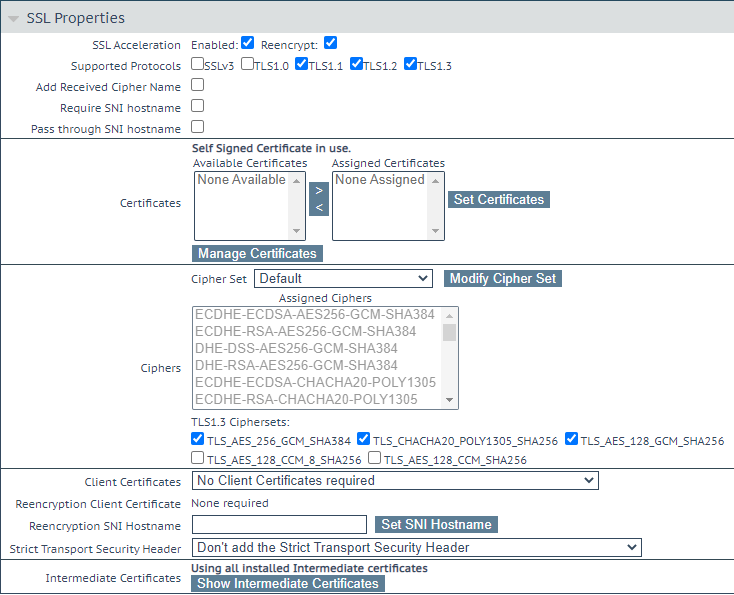Enable TLS_AES_128_CCM_8_SHA256 cipherset

(198, 457)
